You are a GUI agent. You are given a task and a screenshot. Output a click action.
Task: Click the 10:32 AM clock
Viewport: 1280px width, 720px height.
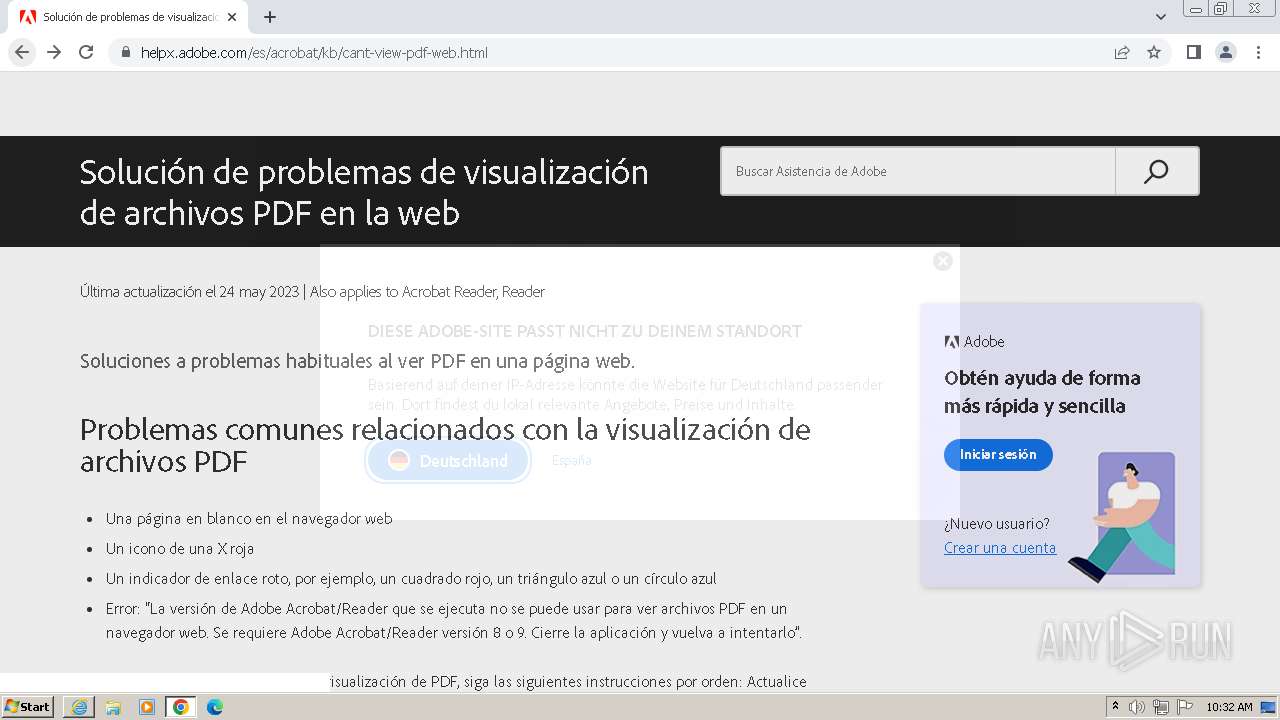click(x=1229, y=707)
